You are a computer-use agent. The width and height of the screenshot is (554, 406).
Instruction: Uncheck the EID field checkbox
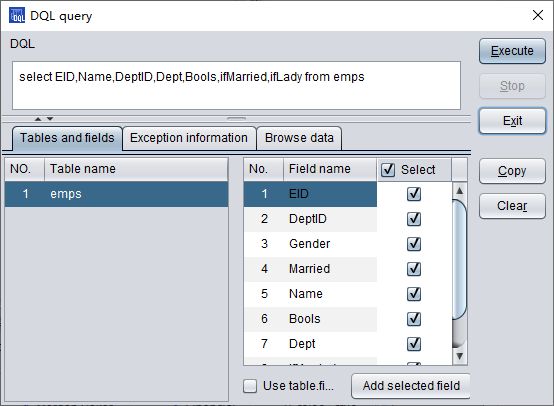[414, 194]
